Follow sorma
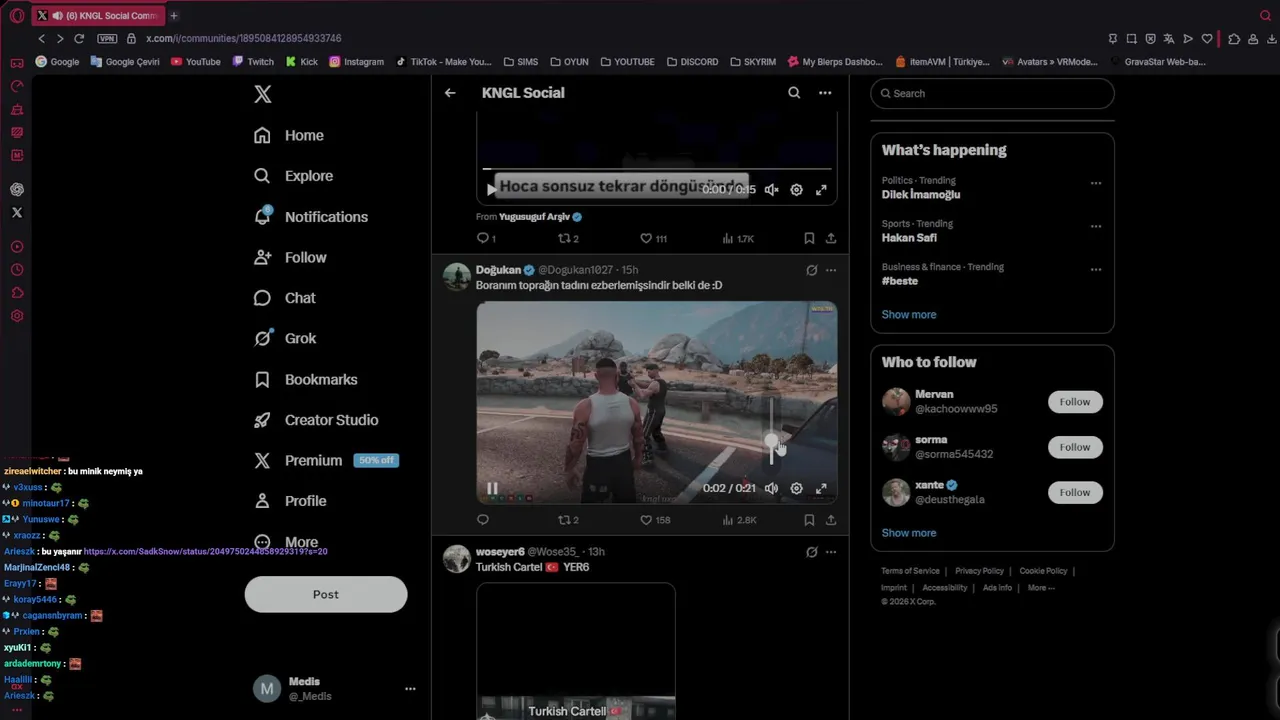 tap(1075, 447)
